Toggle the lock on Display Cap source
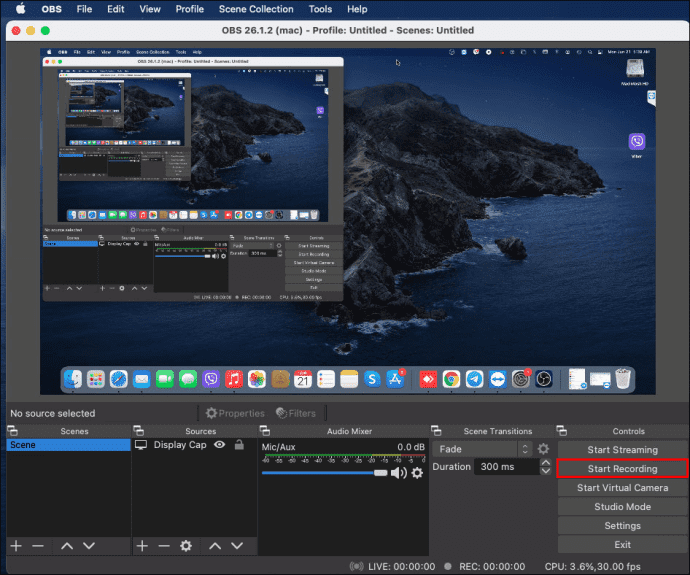This screenshot has height=575, width=690. 239,445
